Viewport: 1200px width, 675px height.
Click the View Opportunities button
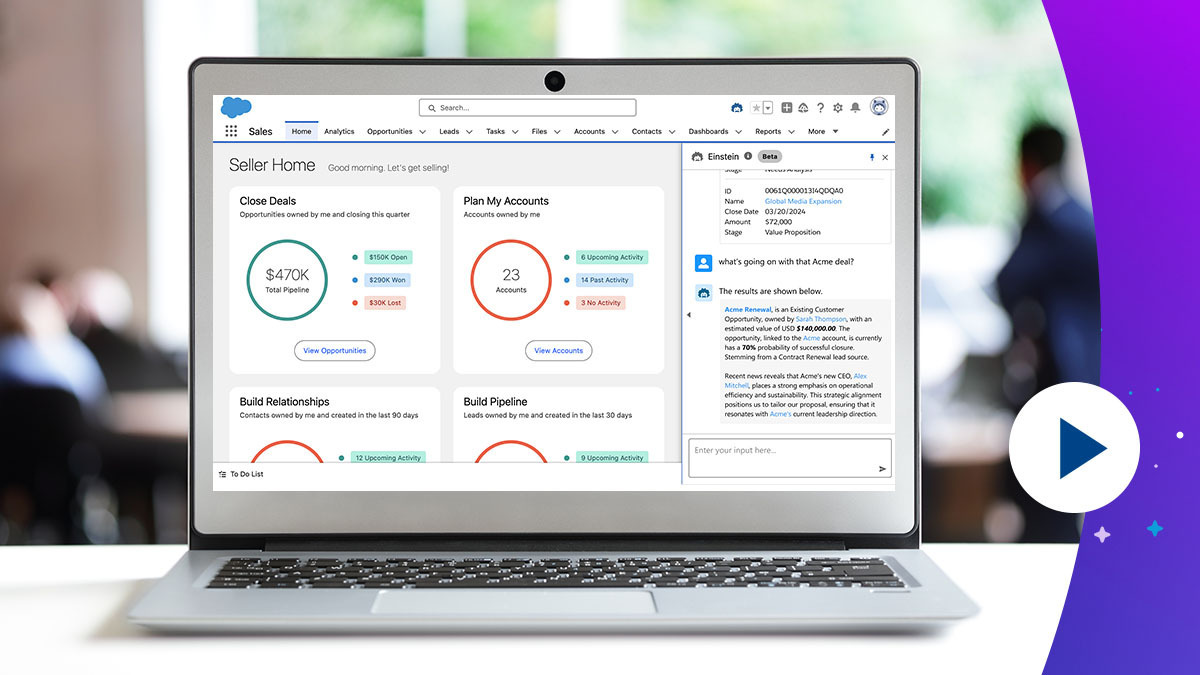pyautogui.click(x=334, y=351)
